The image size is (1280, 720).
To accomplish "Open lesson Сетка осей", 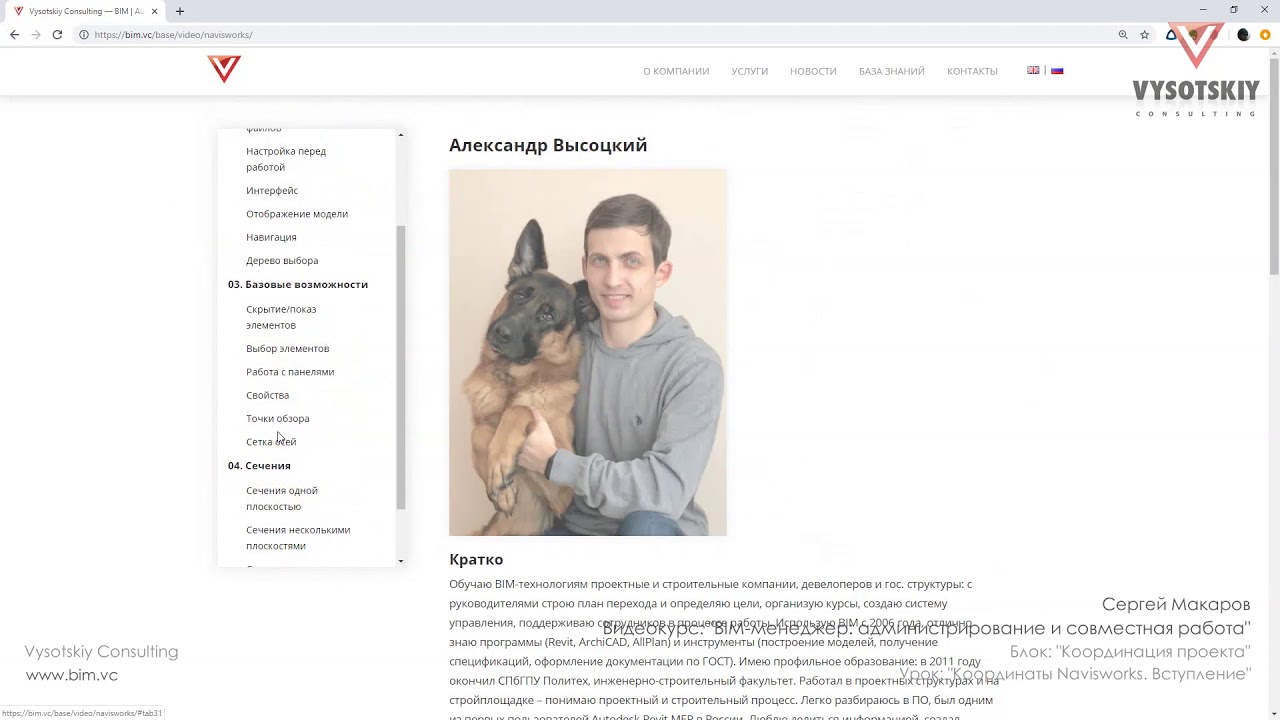I will point(271,442).
